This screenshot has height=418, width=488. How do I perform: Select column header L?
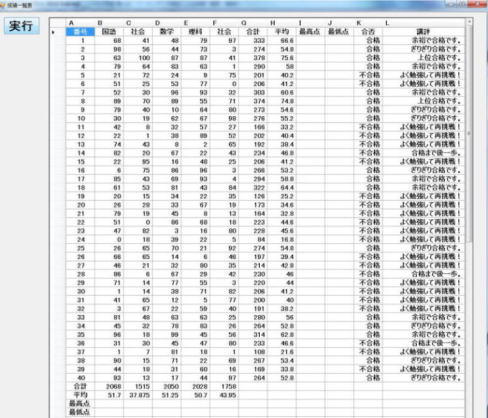[x=387, y=23]
